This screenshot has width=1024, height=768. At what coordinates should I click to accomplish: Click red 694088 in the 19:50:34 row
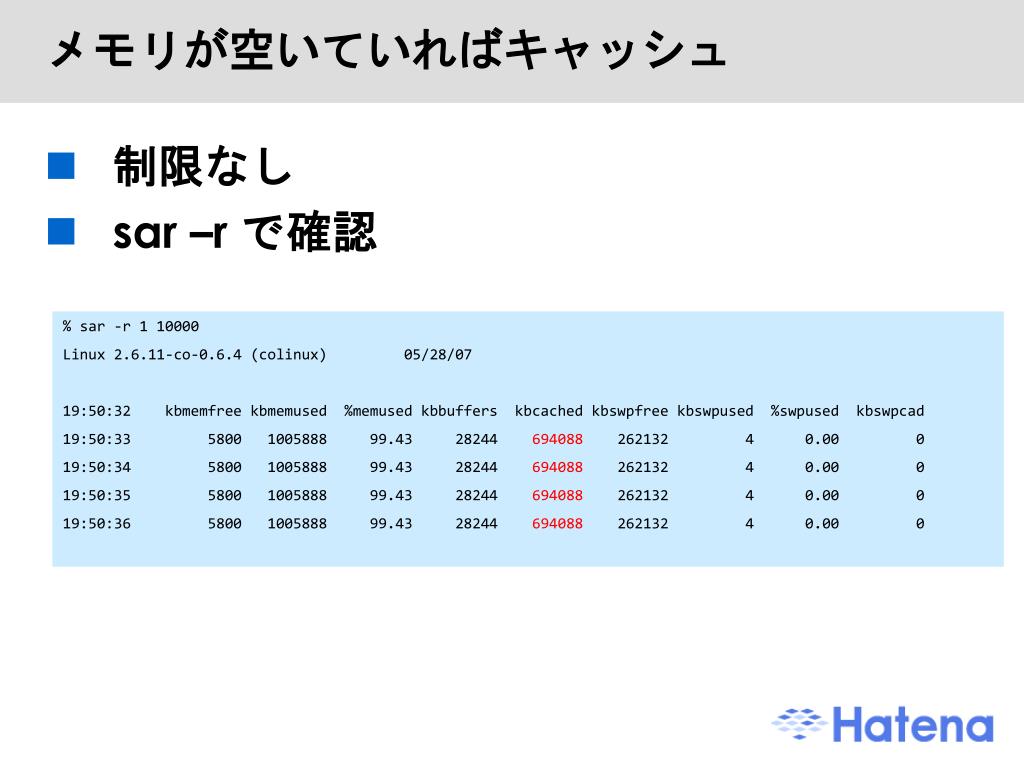tap(557, 467)
